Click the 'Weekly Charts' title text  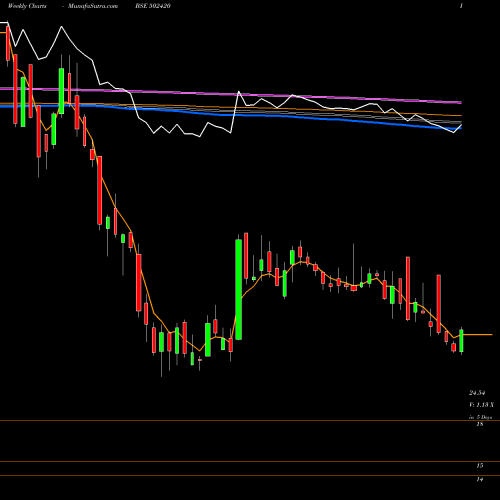click(x=27, y=6)
